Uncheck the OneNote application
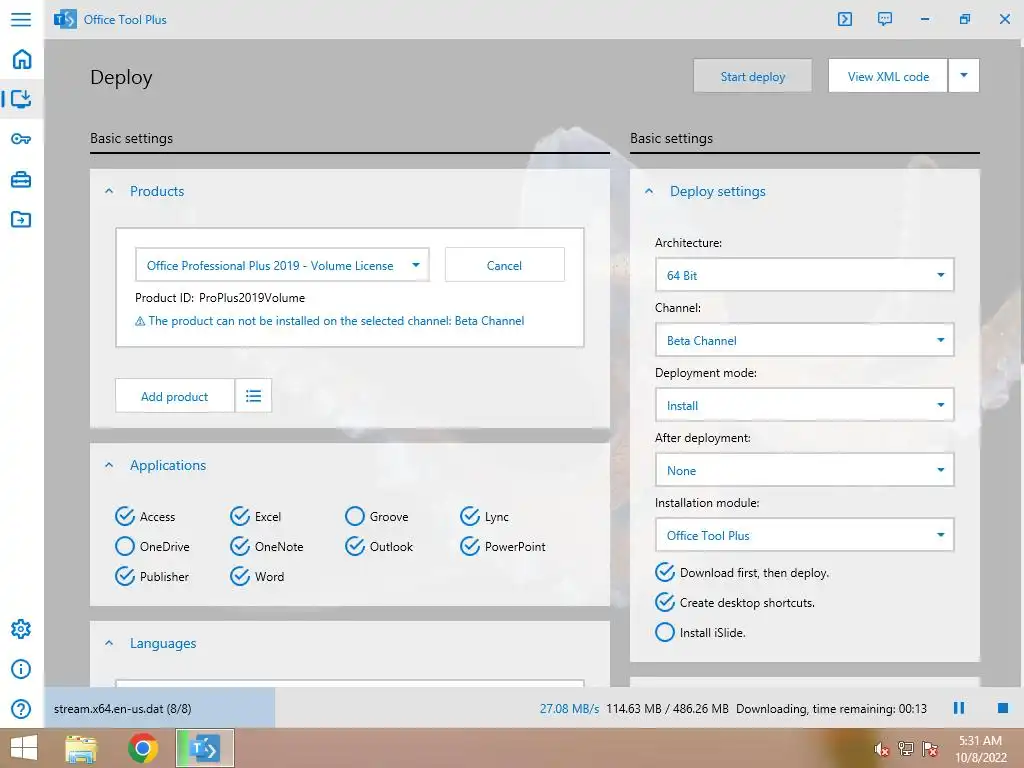Image resolution: width=1024 pixels, height=768 pixels. (240, 546)
